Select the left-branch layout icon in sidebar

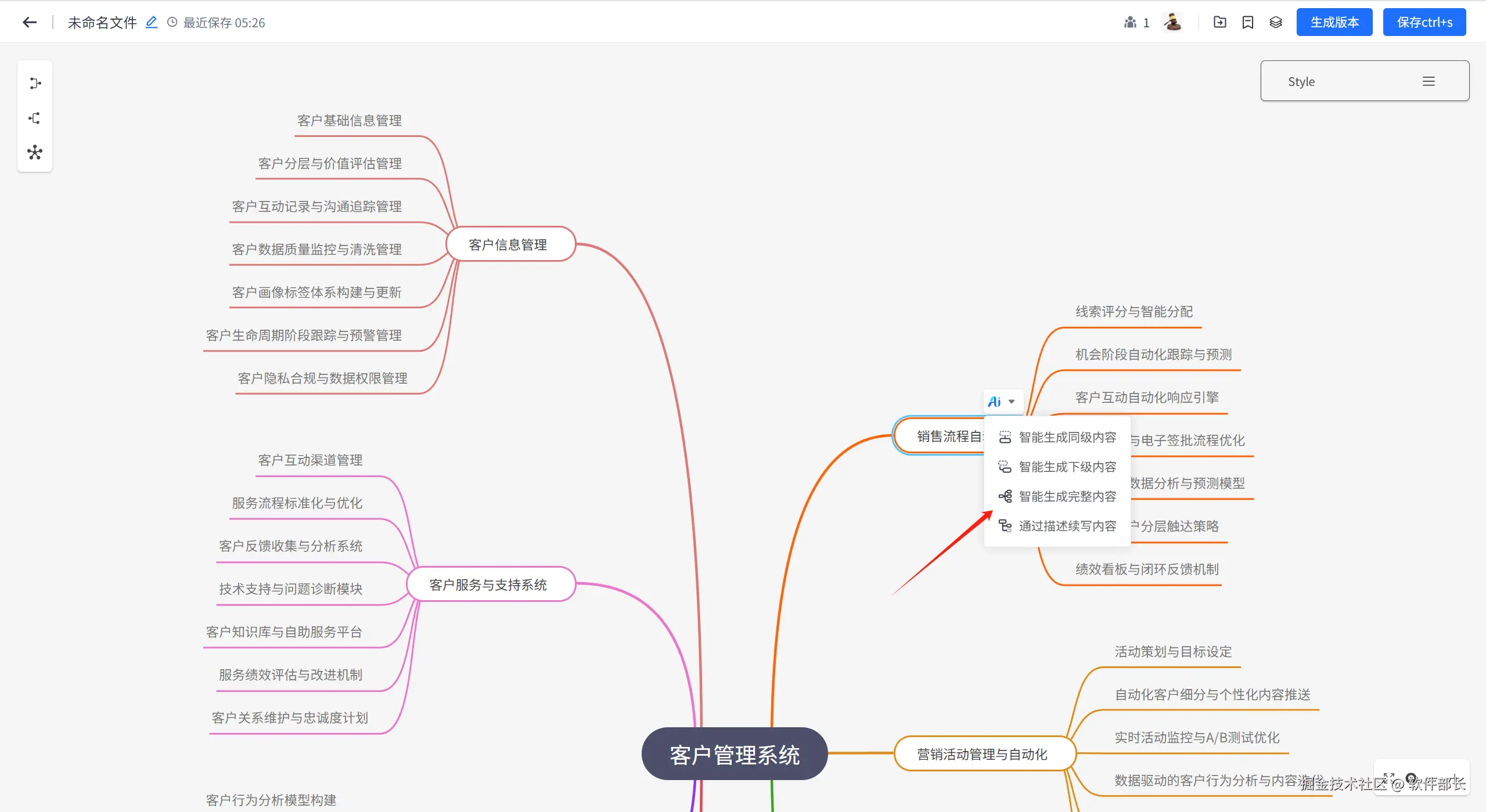coord(35,118)
